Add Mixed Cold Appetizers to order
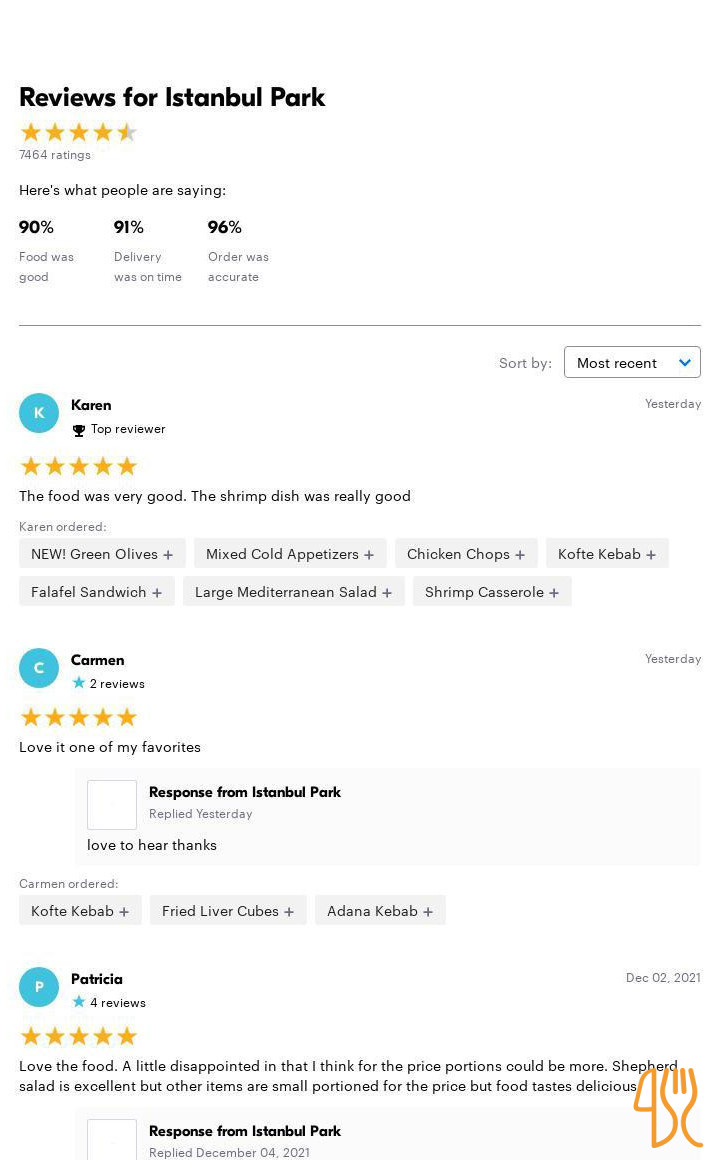The image size is (720, 1160). pos(290,554)
